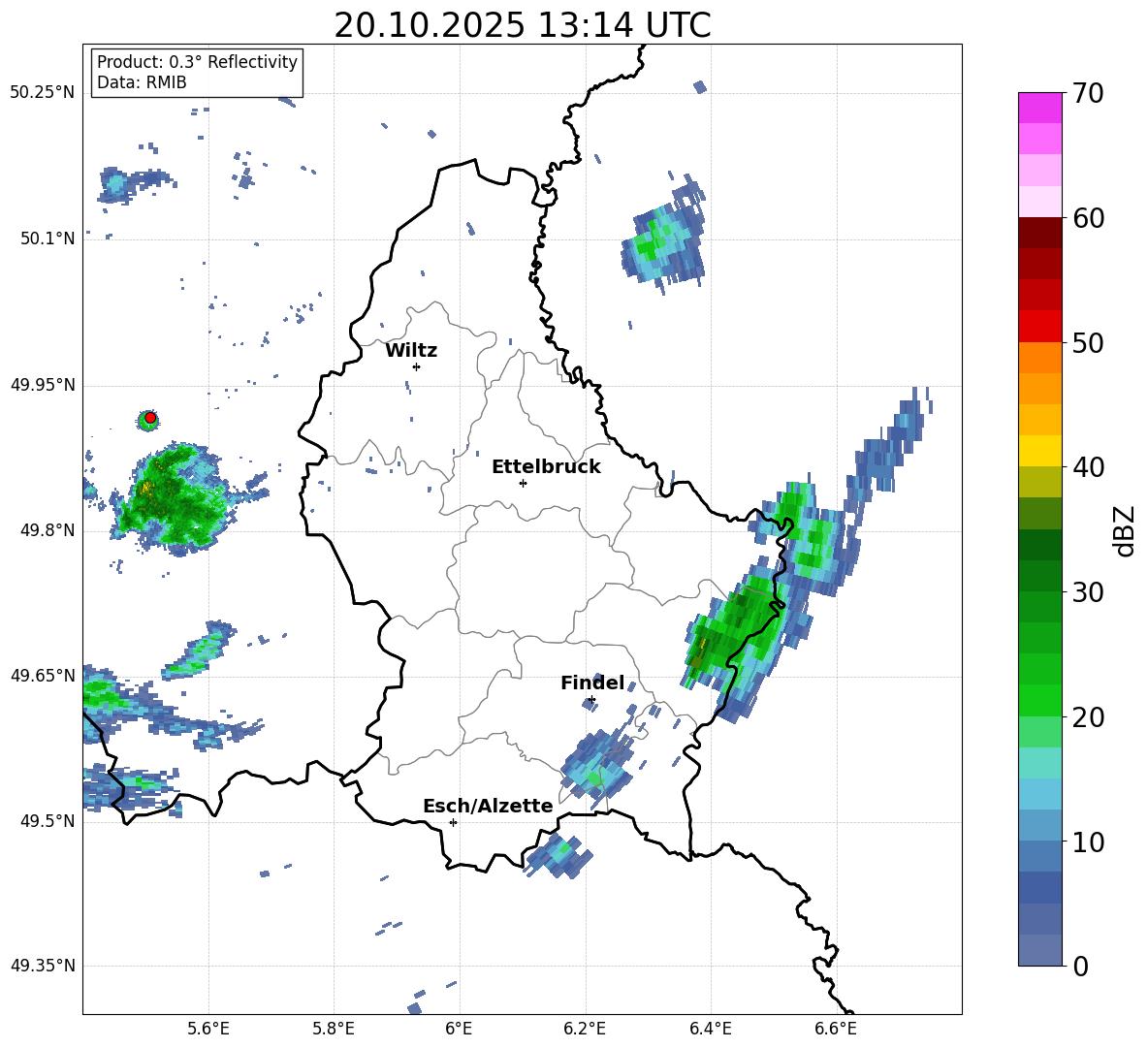Image resolution: width=1148 pixels, height=1048 pixels.
Task: Click the Product: 0.3° Reflectivity label
Action: 197,62
